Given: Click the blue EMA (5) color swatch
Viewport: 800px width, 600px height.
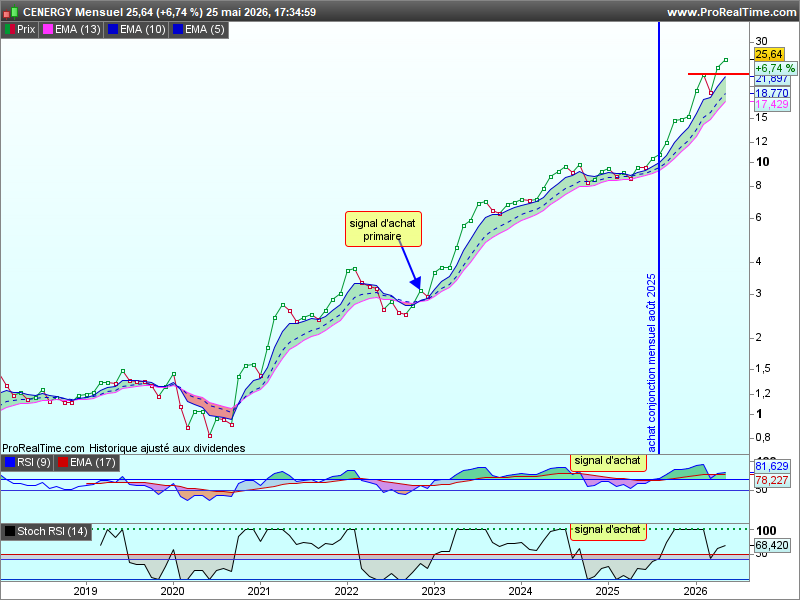Looking at the screenshot, I should point(178,30).
